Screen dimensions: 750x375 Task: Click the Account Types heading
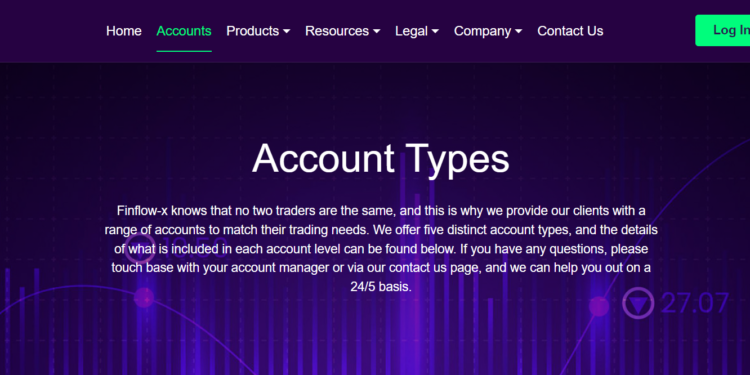(x=381, y=159)
